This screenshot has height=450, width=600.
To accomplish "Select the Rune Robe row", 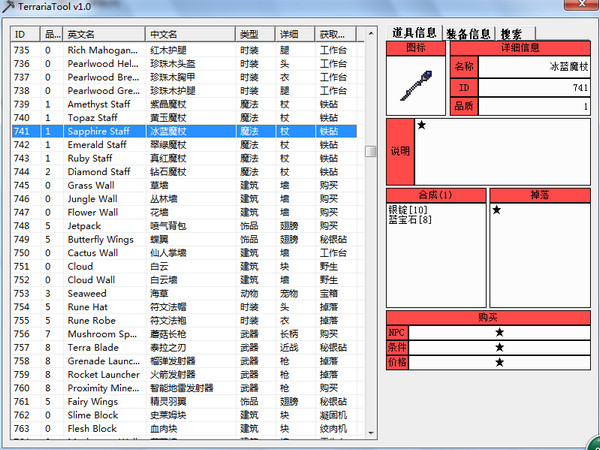I will tap(184, 321).
